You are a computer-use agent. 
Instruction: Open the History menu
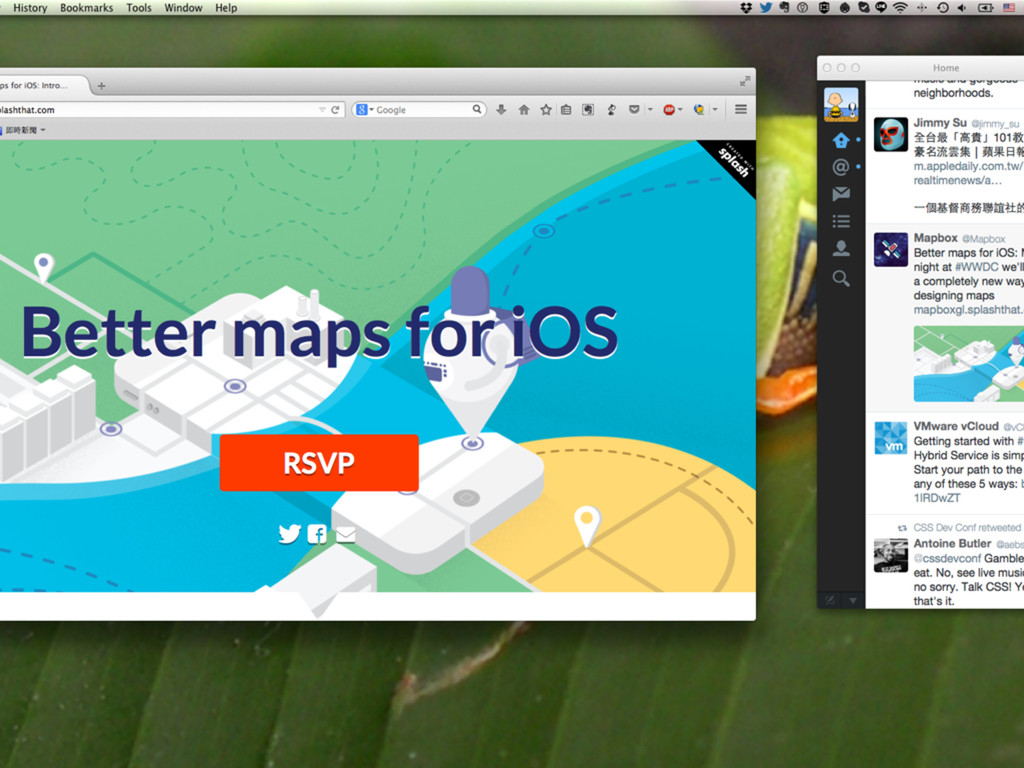point(30,8)
